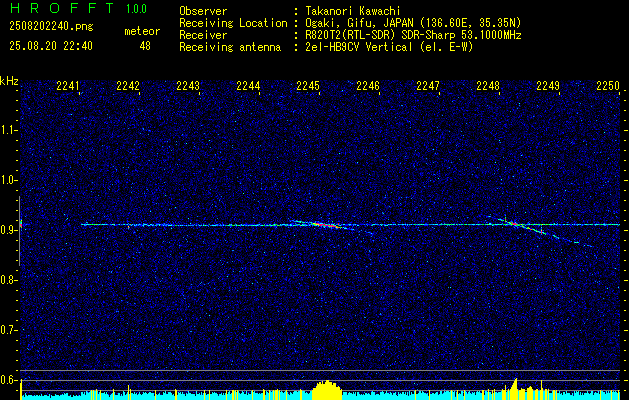
Task: Click the 0.6 frequency axis label
Action: [7, 380]
